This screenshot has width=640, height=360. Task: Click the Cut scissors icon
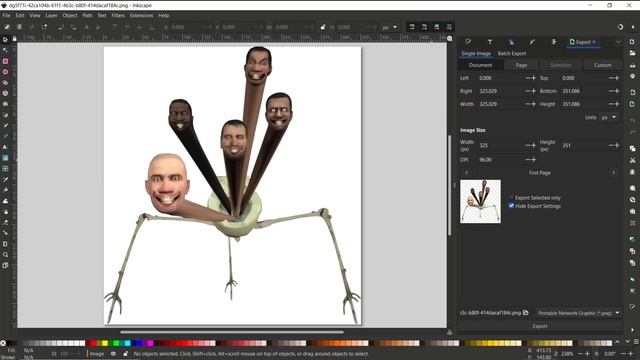click(x=632, y=160)
